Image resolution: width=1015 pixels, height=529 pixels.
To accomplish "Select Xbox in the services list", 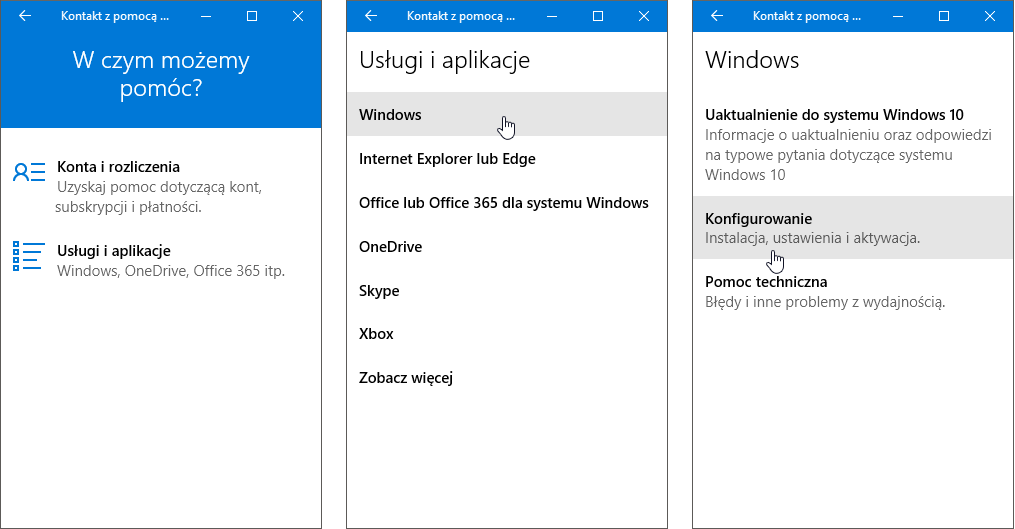I will pyautogui.click(x=507, y=334).
